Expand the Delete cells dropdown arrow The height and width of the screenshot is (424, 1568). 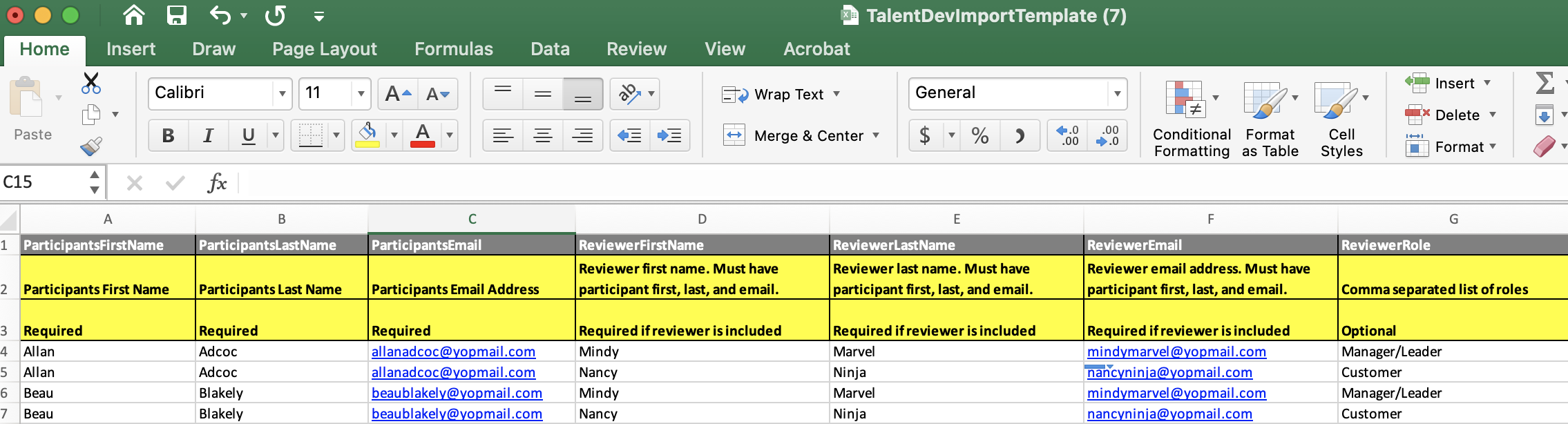(x=1493, y=115)
